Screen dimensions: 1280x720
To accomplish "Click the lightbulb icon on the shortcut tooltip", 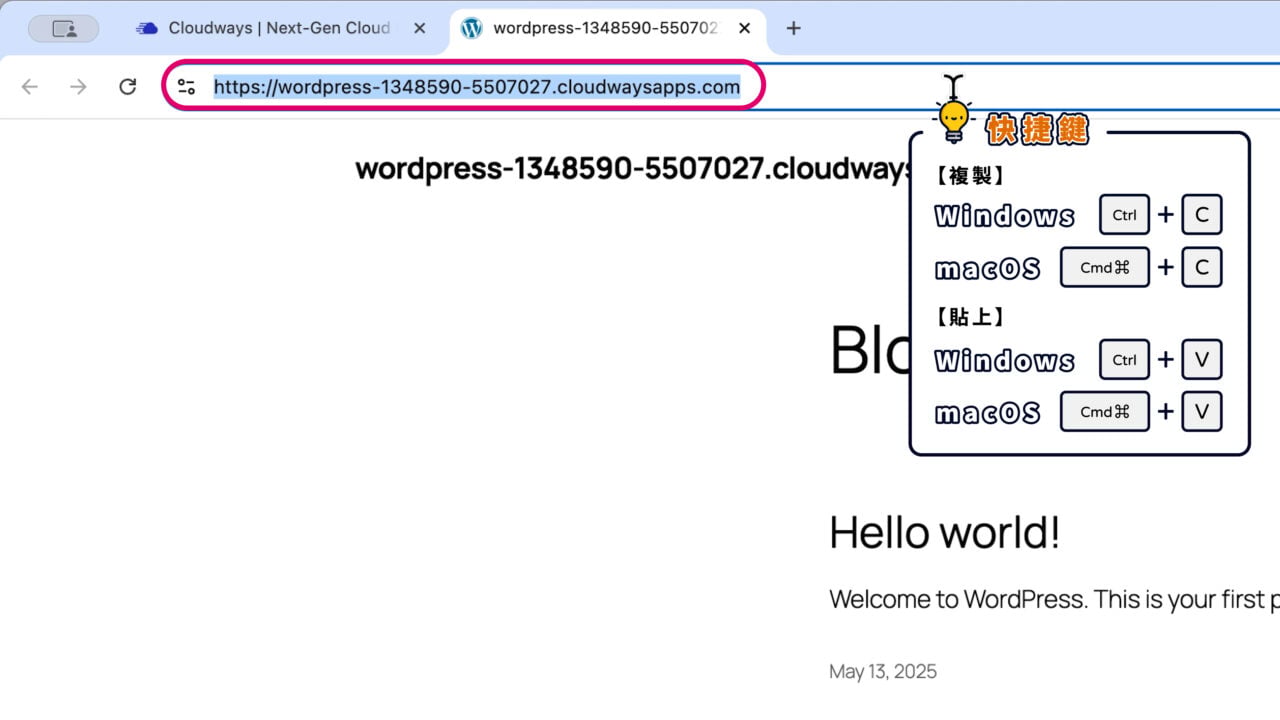I will pyautogui.click(x=953, y=118).
